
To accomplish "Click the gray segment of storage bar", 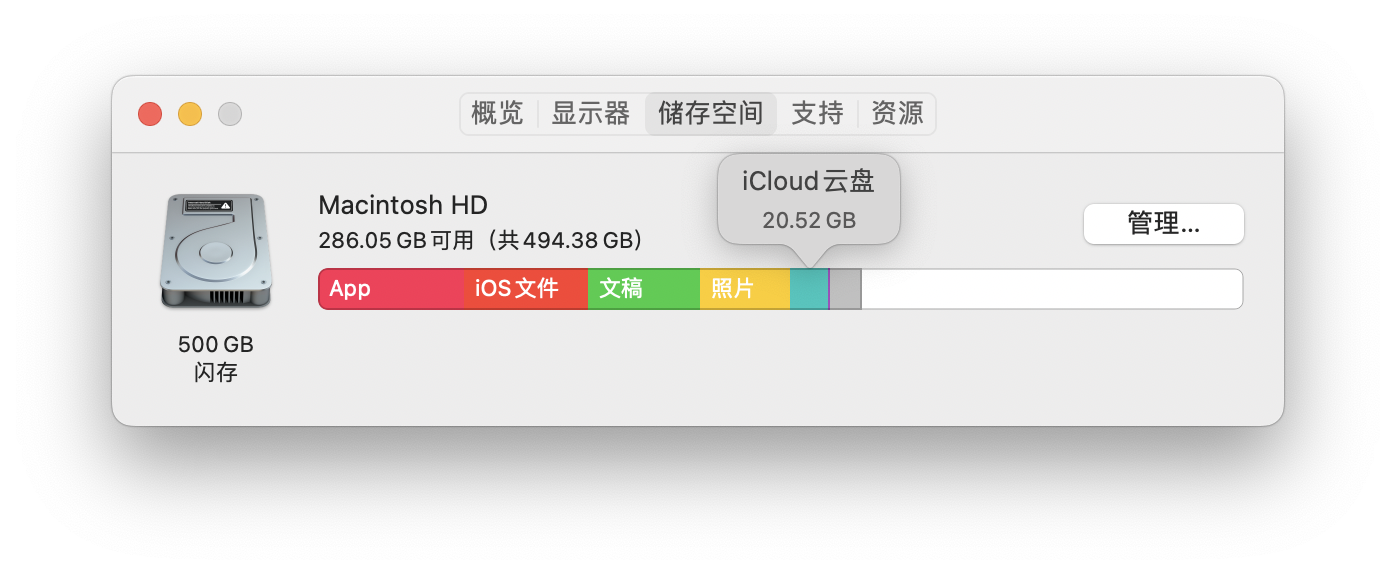I will point(846,289).
